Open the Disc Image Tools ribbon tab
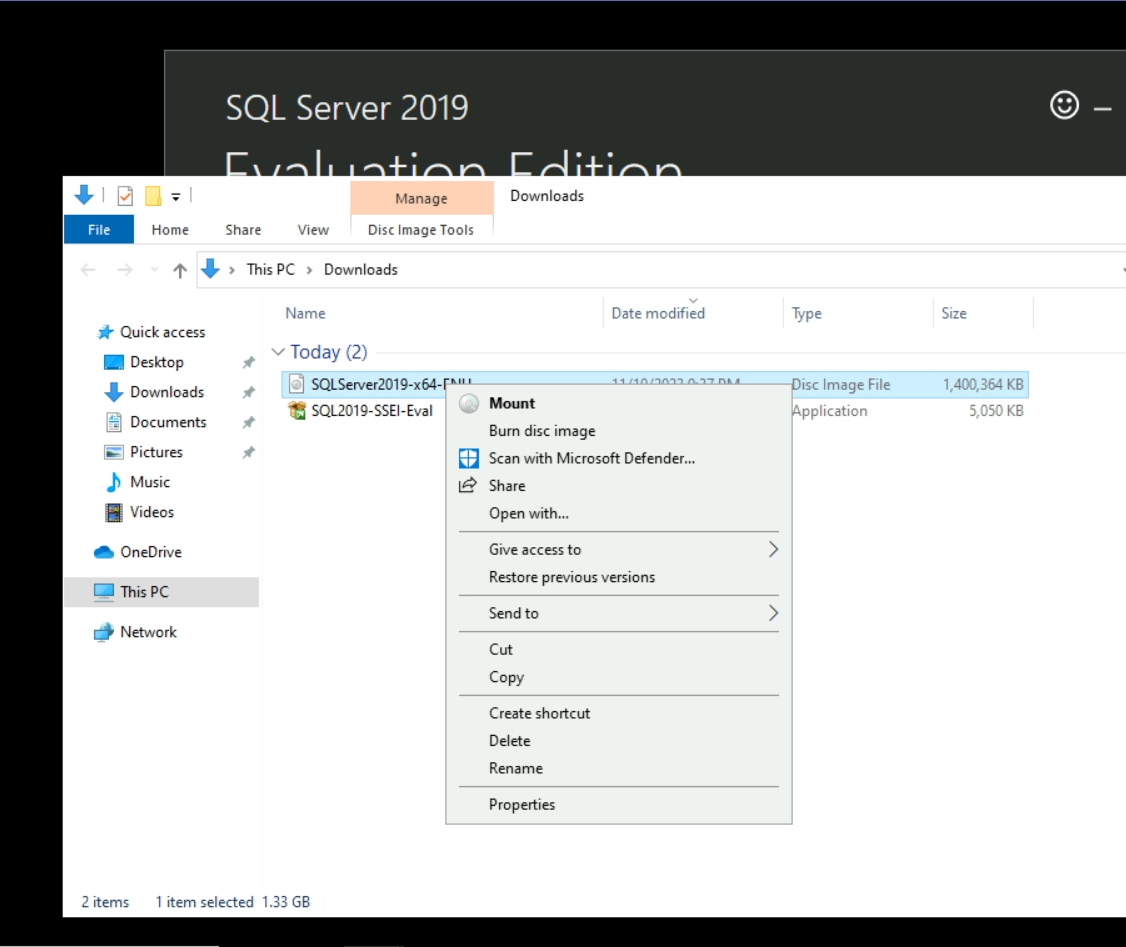Screen dimensions: 1126x947 [421, 230]
